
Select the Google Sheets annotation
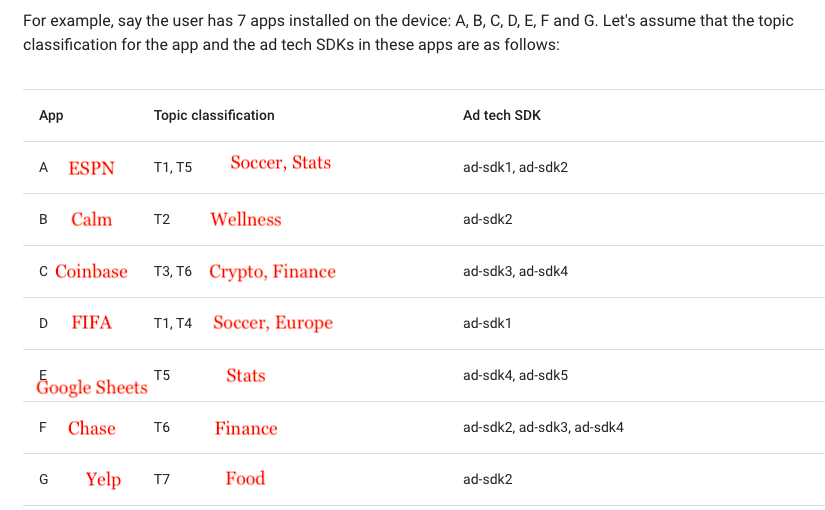click(x=92, y=387)
